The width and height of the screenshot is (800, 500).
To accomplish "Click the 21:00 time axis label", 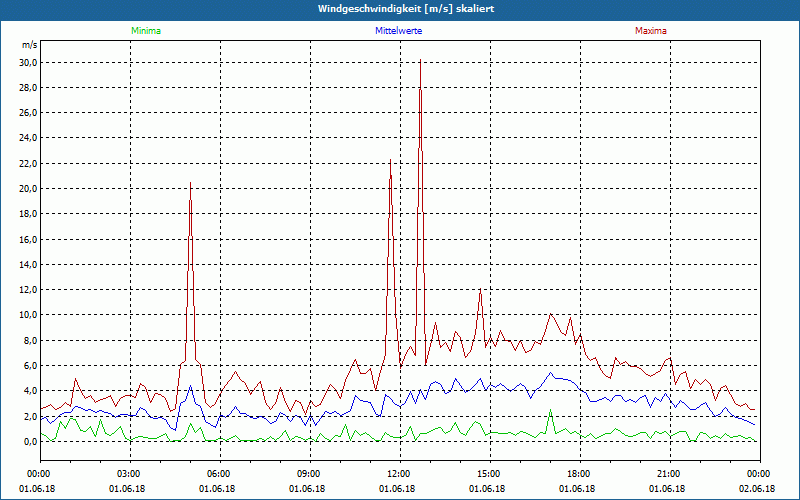I will 670,474.
